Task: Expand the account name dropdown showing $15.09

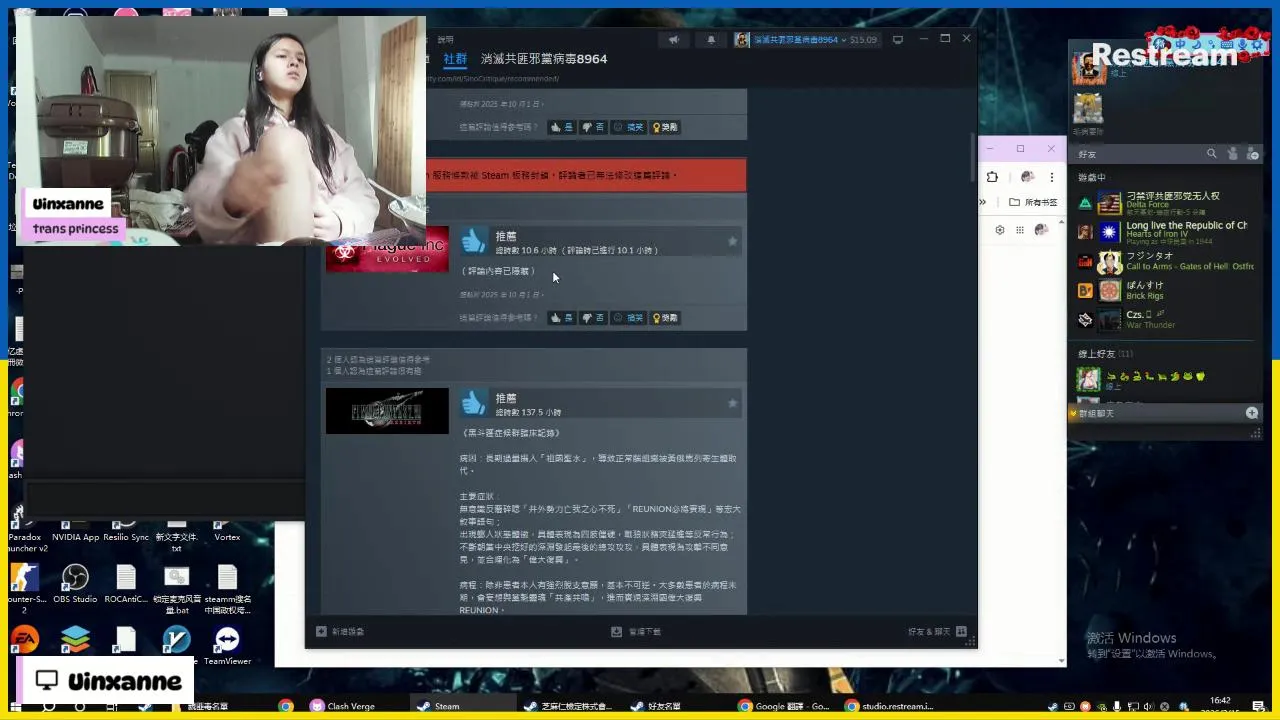Action: pyautogui.click(x=806, y=40)
